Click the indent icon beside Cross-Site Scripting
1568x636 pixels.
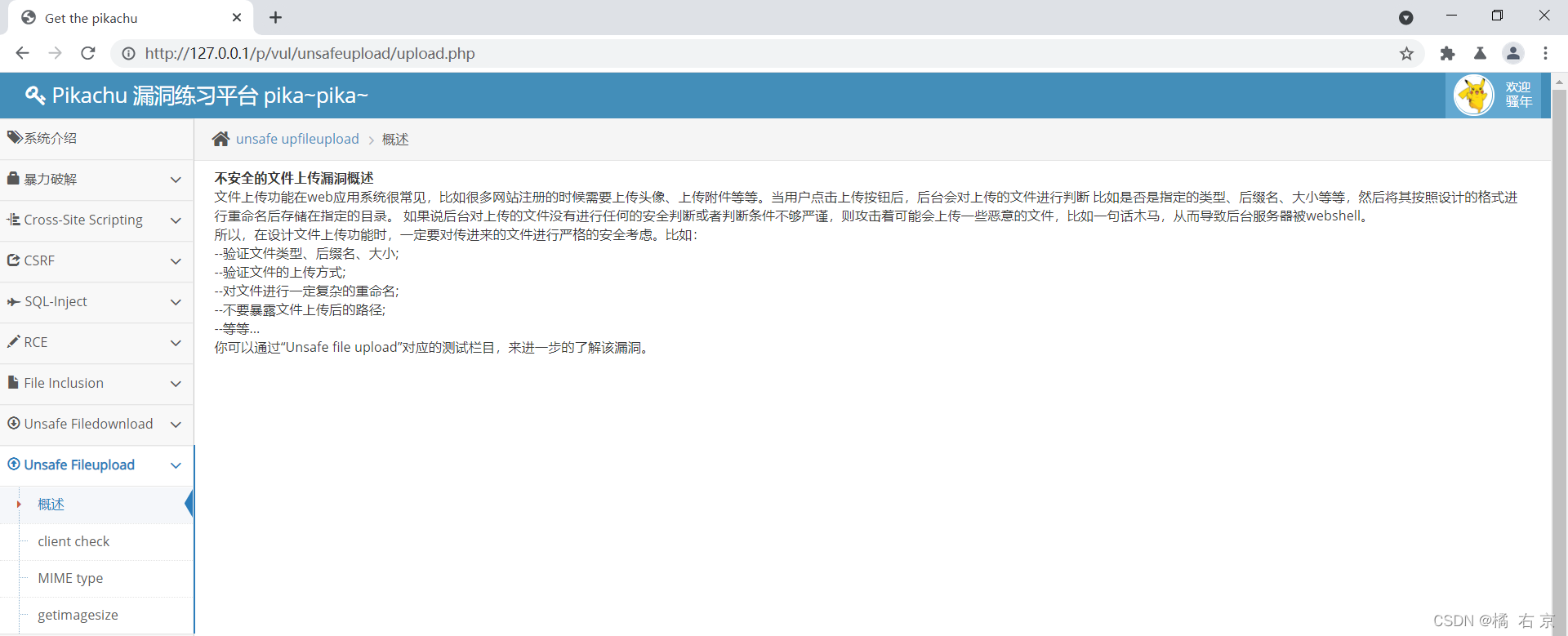point(14,219)
